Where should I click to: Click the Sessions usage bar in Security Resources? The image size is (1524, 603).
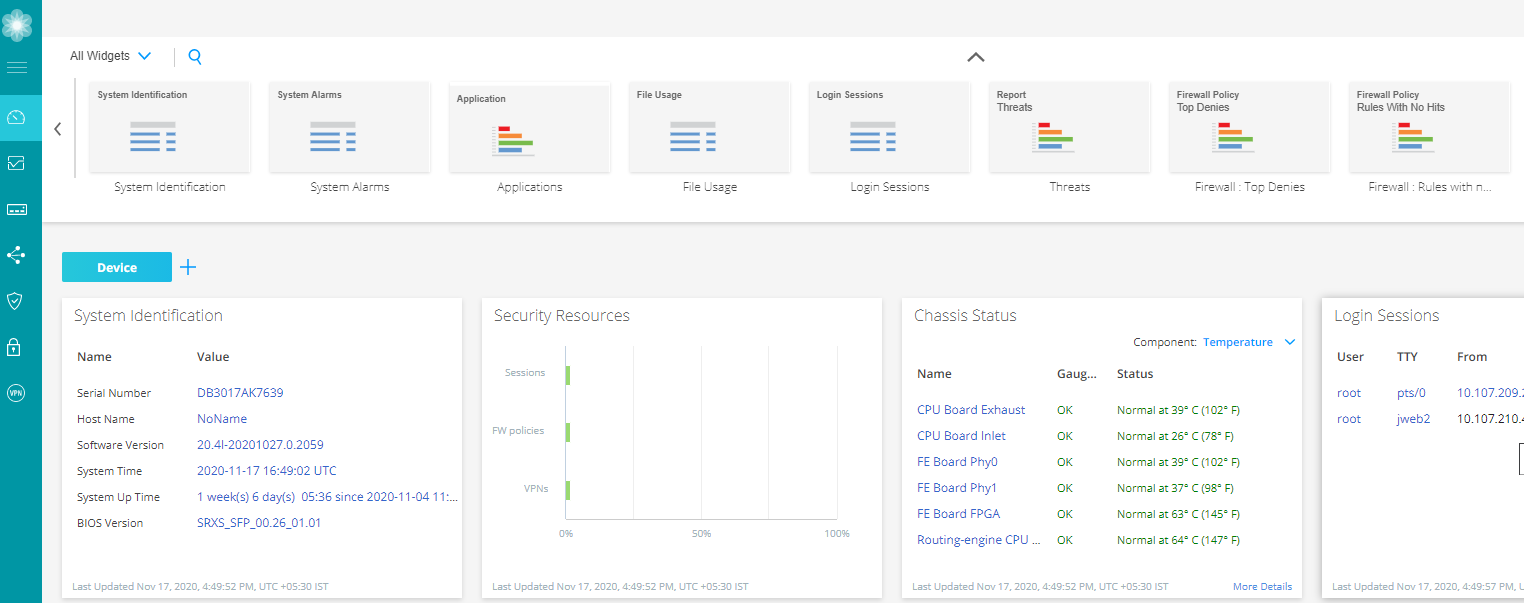568,374
